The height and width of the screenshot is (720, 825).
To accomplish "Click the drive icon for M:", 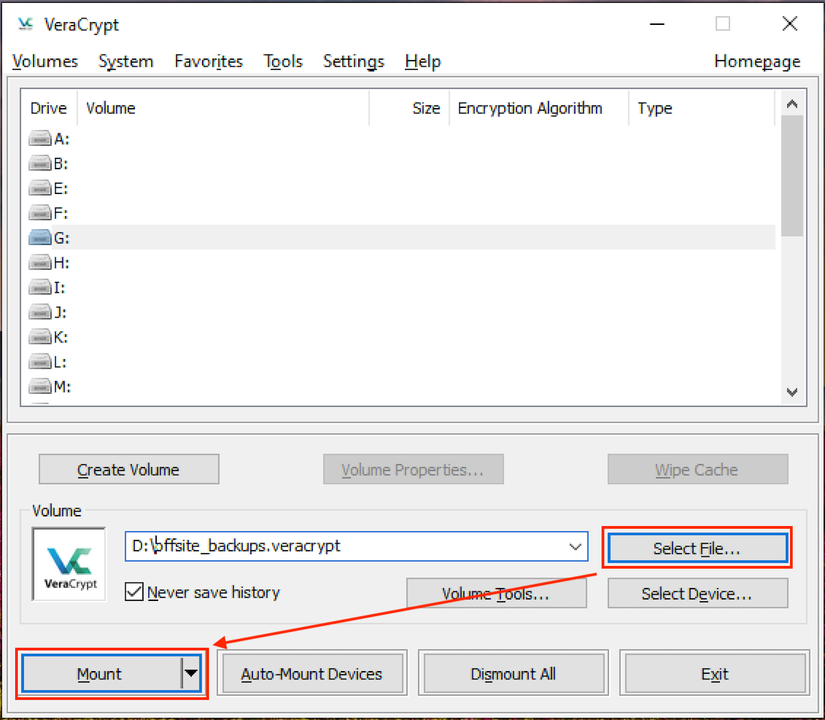I will point(38,387).
